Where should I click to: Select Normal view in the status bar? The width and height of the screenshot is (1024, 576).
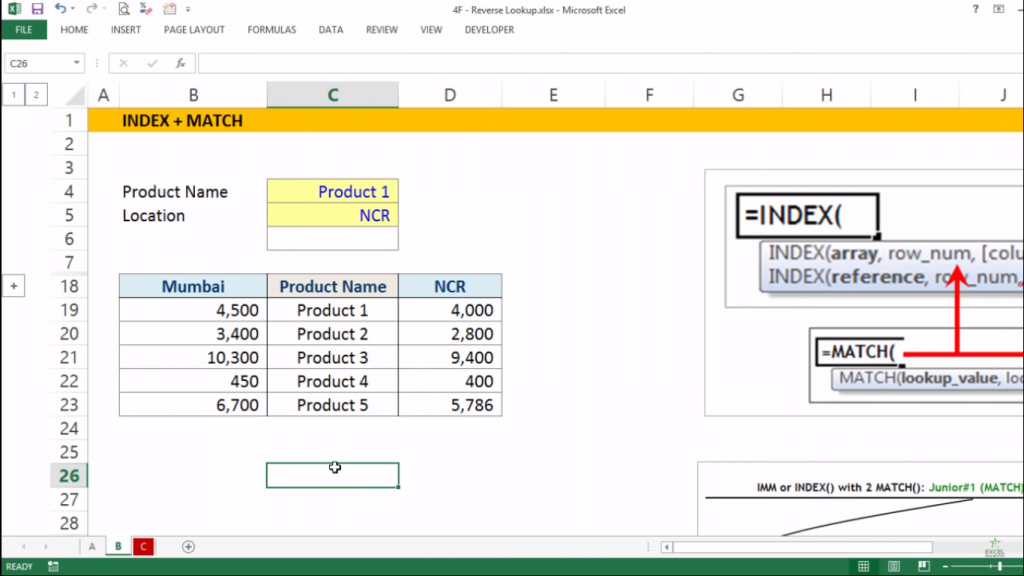[x=864, y=567]
